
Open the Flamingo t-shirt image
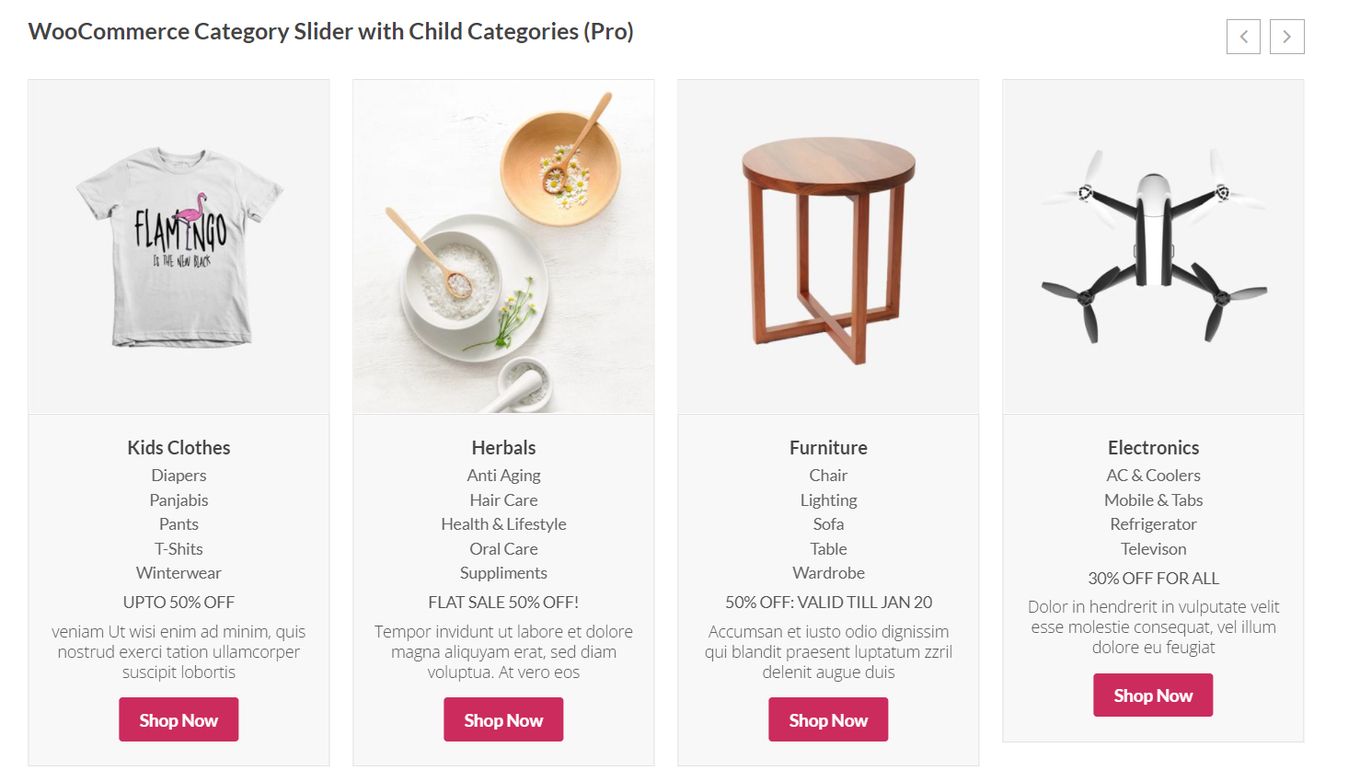coord(179,247)
